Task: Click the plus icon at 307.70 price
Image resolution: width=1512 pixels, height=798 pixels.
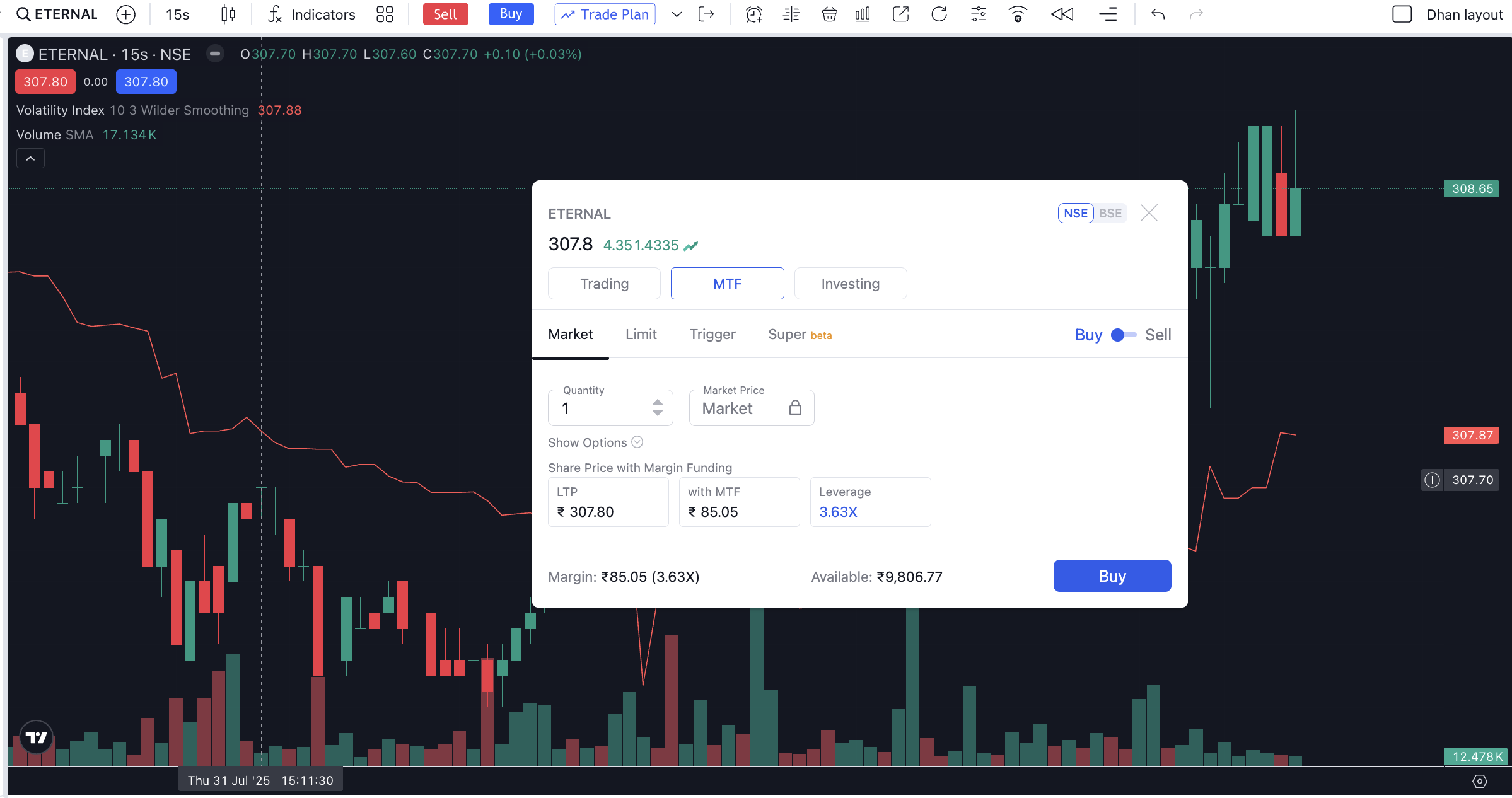Action: point(1433,480)
